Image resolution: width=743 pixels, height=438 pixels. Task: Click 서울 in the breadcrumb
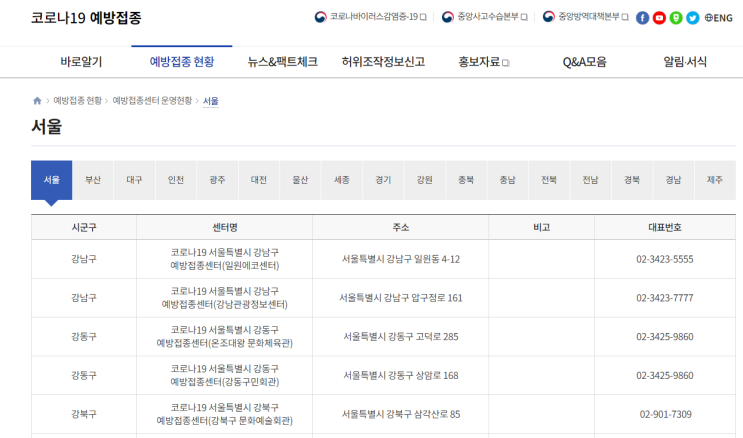point(211,101)
